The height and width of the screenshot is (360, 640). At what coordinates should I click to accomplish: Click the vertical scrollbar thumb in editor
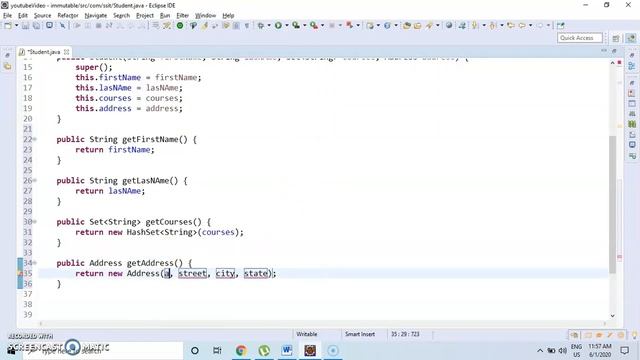click(612, 204)
